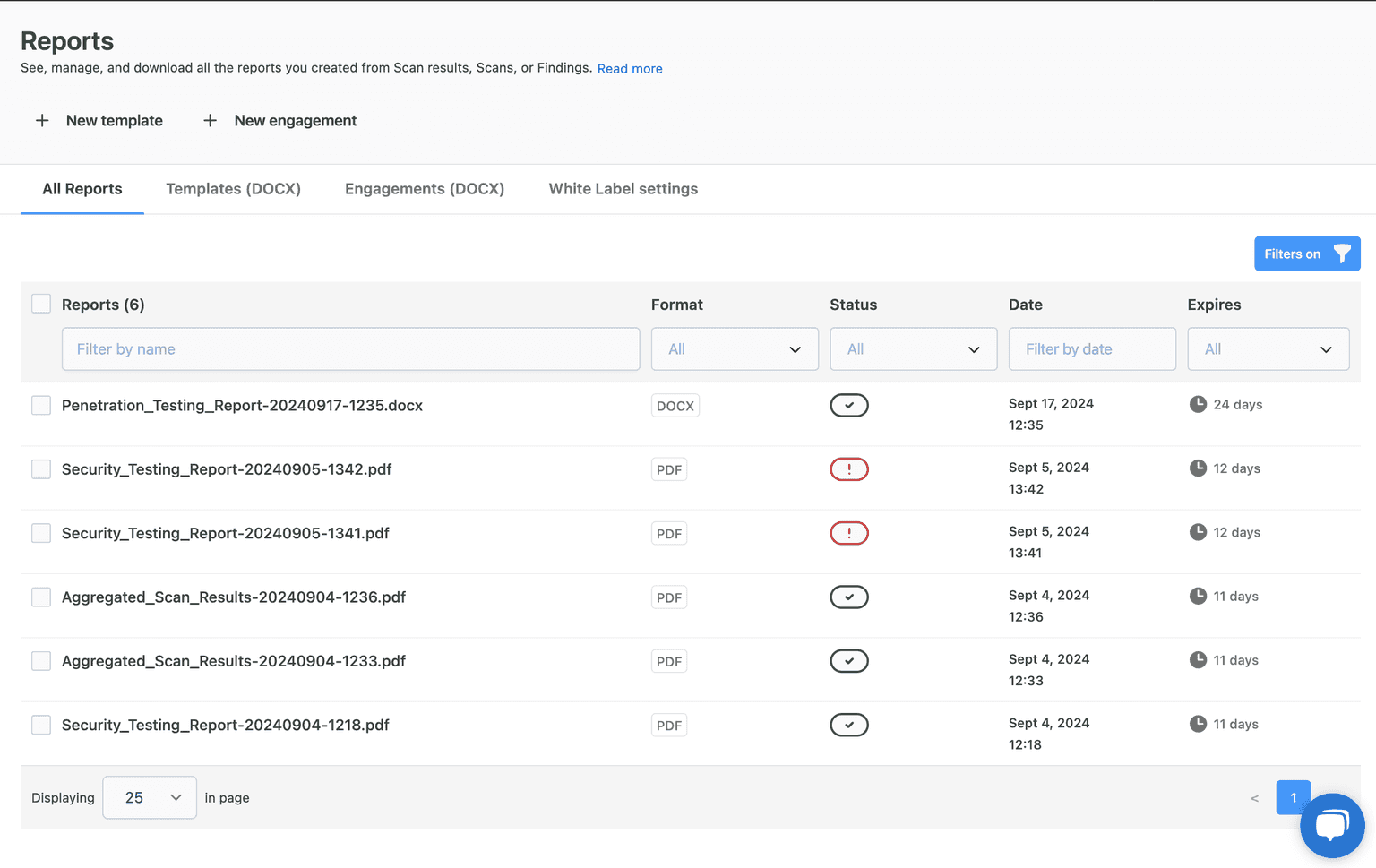The image size is (1376, 868).
Task: Select all reports with header checkbox
Action: click(x=41, y=304)
